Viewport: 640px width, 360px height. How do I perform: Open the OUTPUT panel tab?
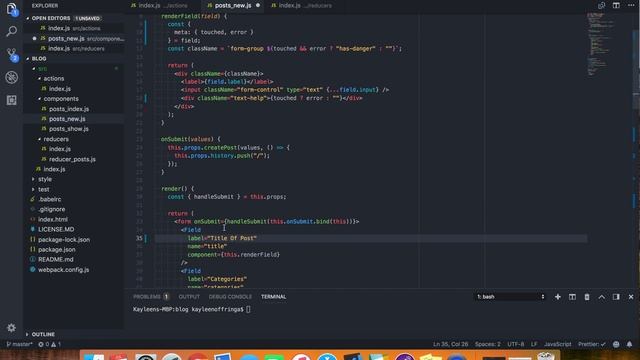click(x=189, y=297)
